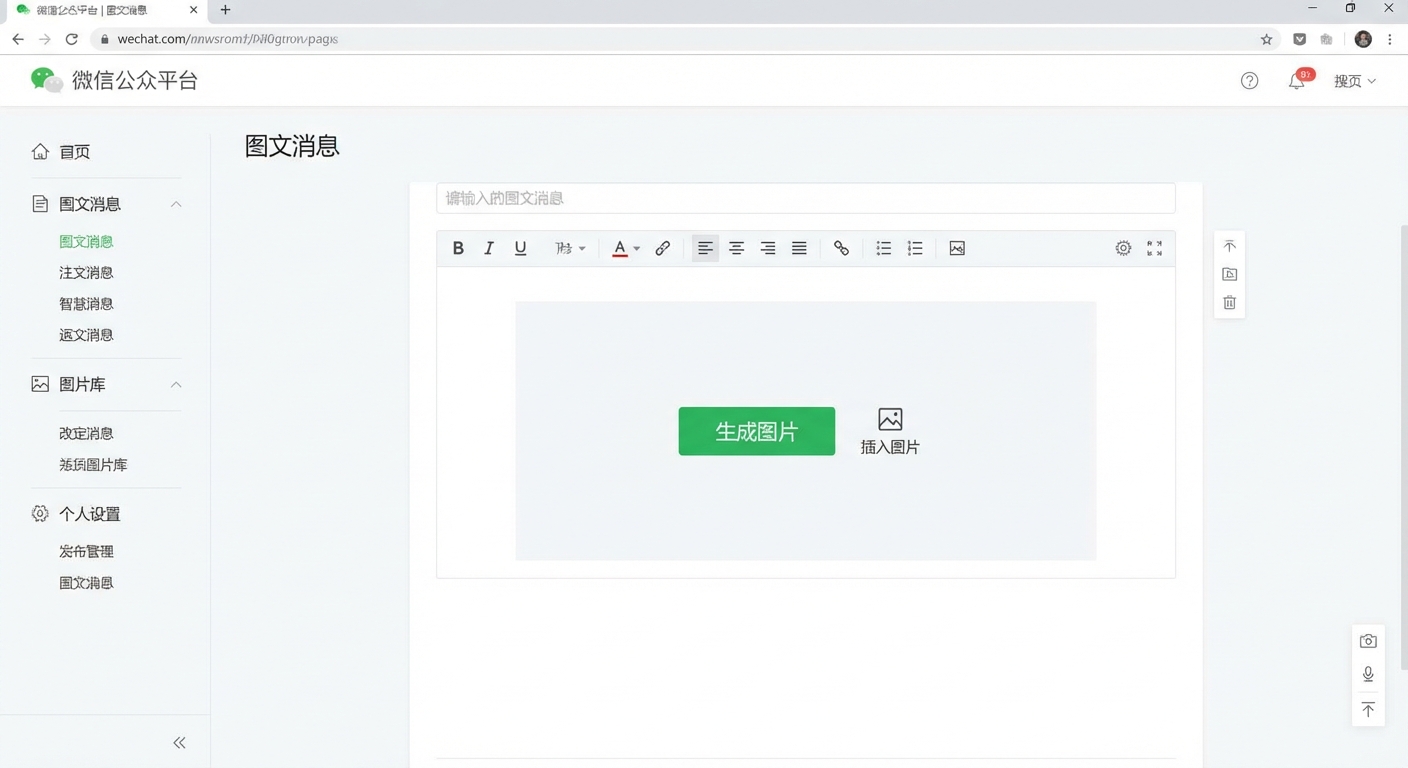The image size is (1408, 768).
Task: Toggle italic formatting in the editor toolbar
Action: (489, 248)
